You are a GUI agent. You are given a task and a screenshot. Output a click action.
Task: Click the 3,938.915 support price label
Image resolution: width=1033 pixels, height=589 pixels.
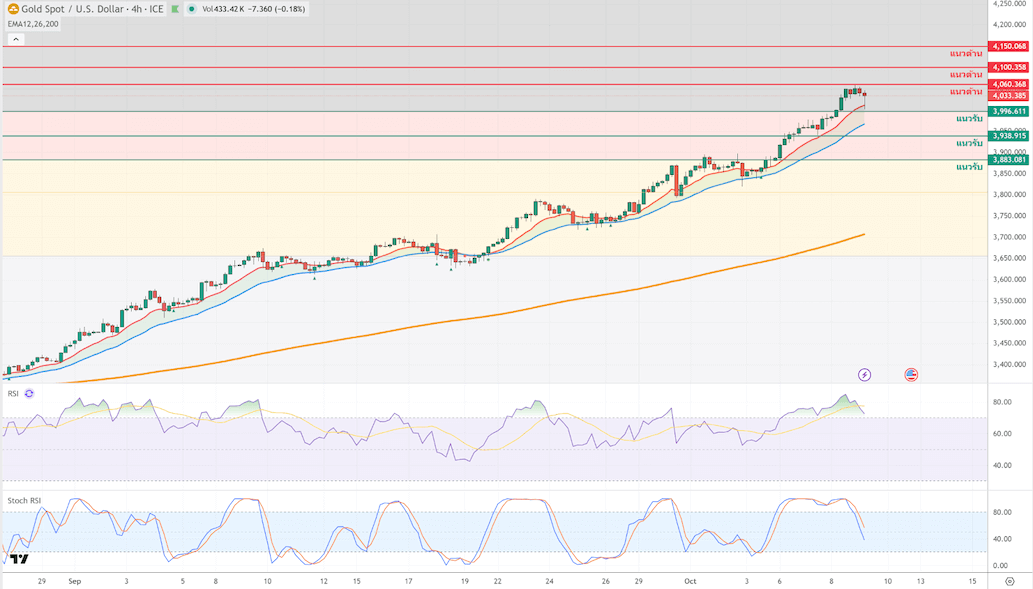click(1008, 136)
